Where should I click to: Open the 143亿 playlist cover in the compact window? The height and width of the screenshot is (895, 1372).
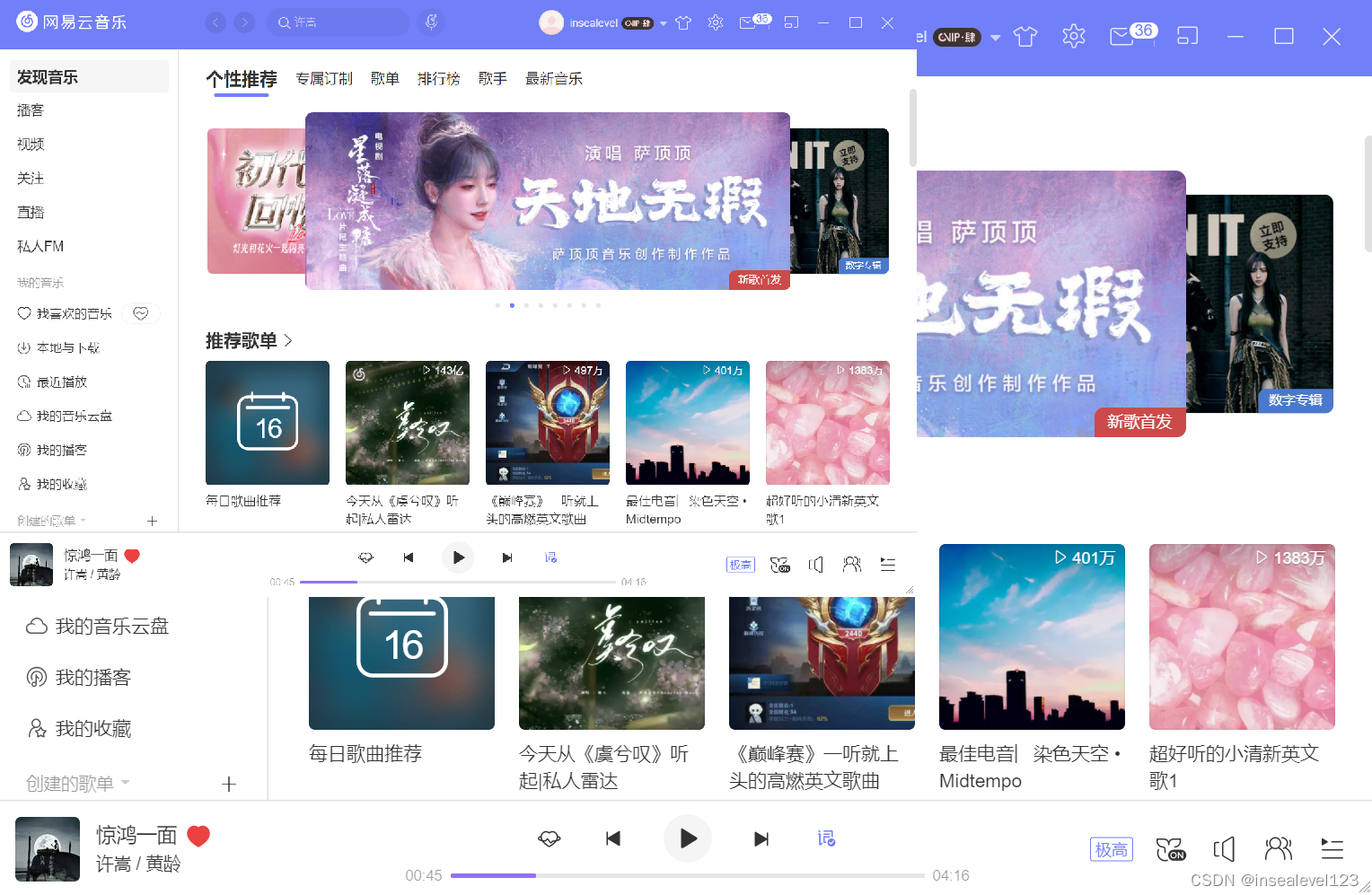click(408, 423)
